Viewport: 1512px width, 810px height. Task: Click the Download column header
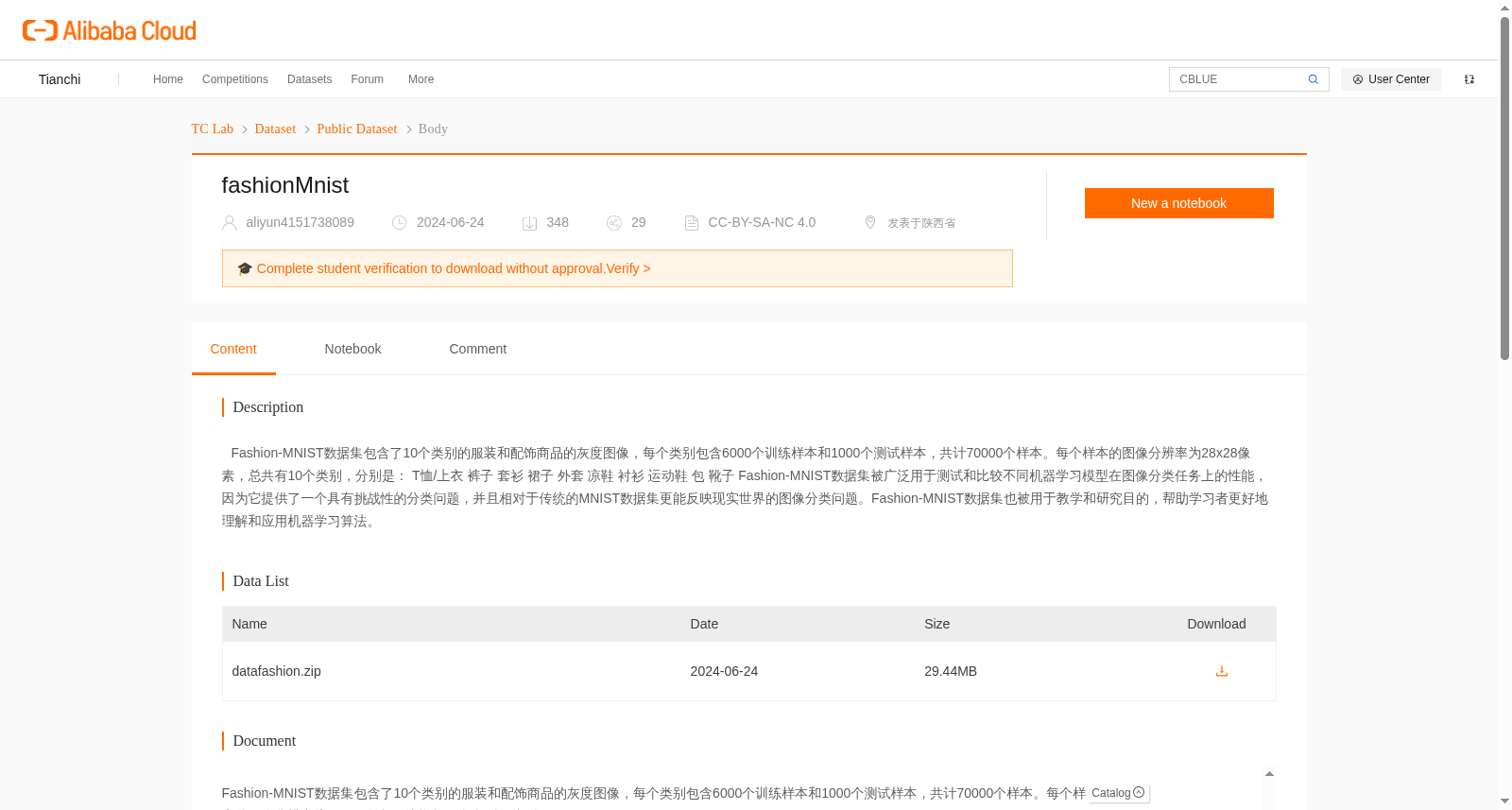tap(1217, 624)
